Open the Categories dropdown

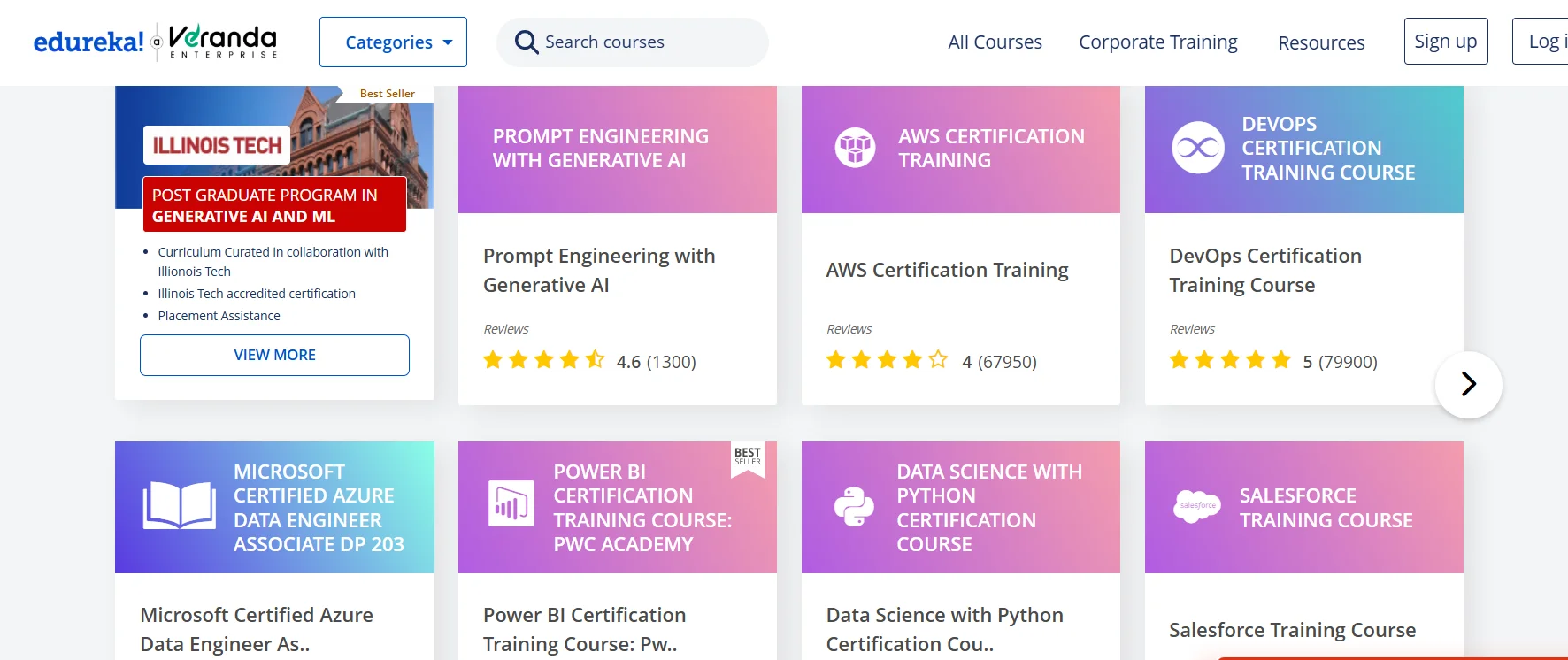[x=393, y=42]
